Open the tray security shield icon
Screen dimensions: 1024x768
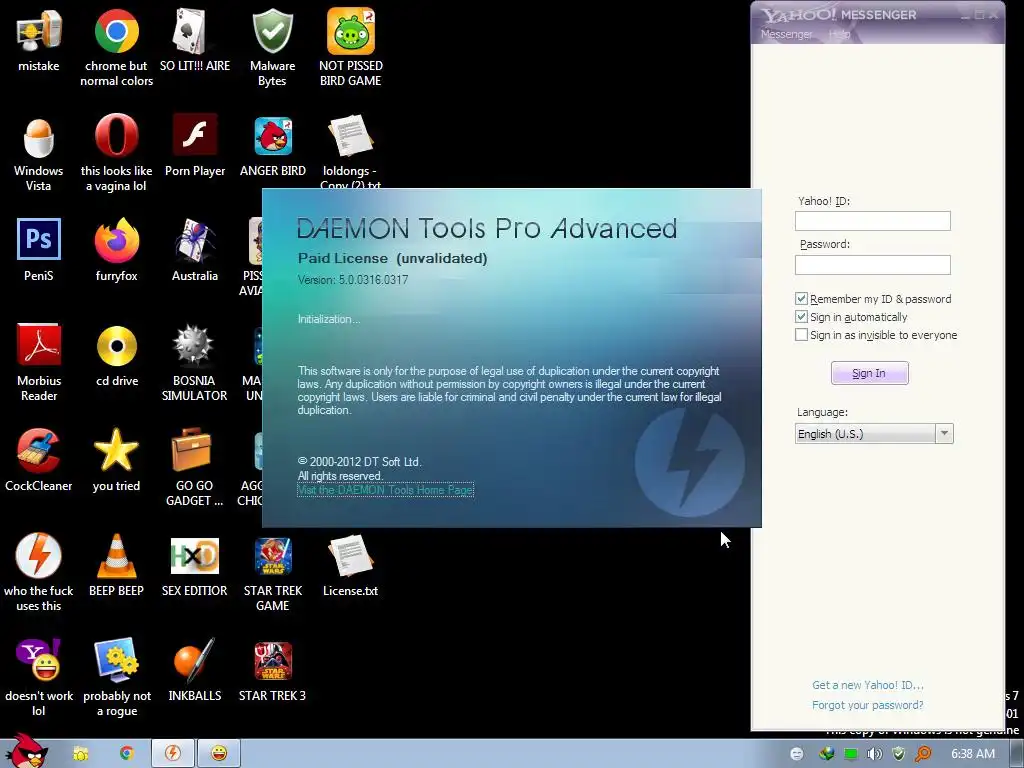(899, 754)
